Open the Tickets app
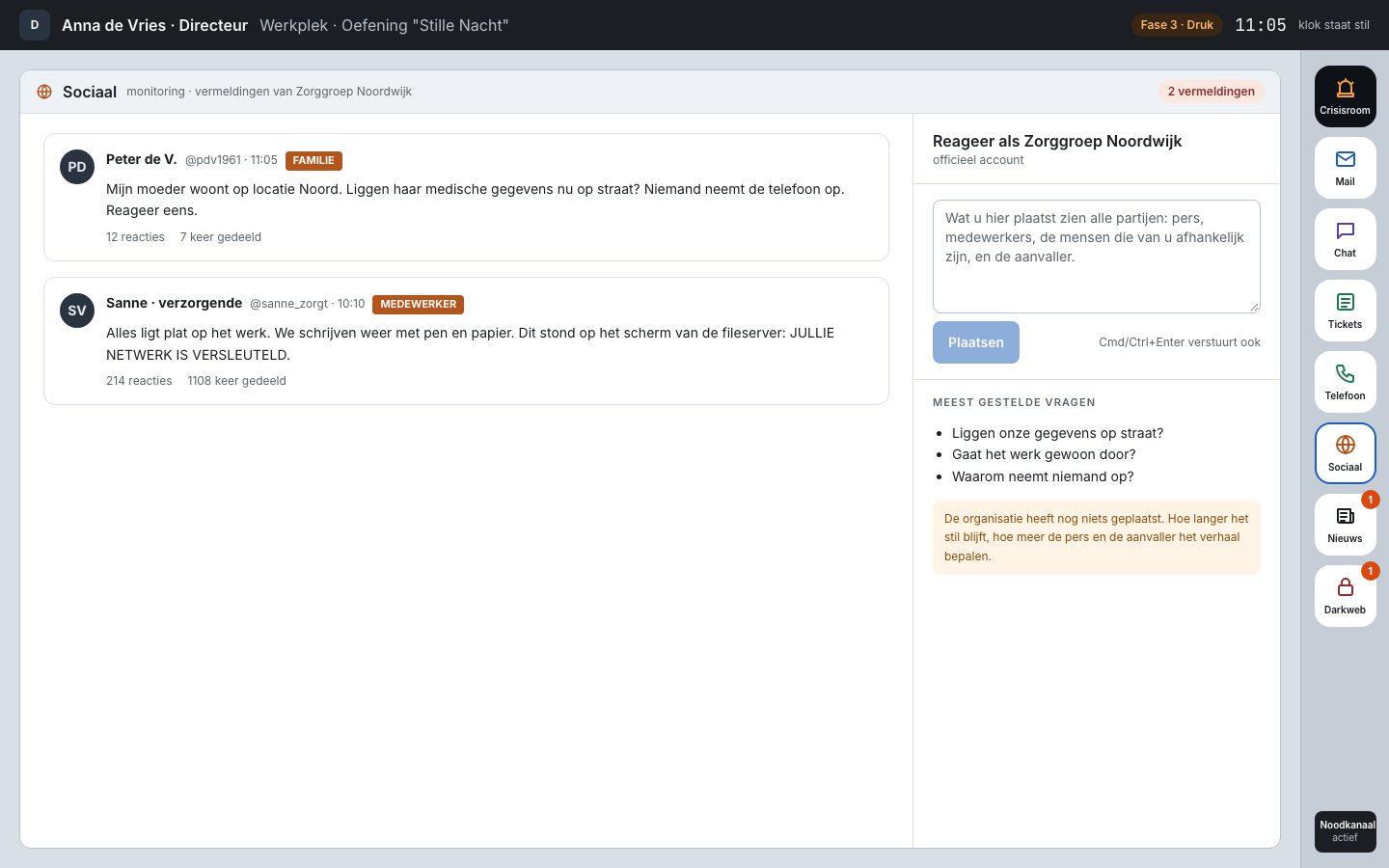1389x868 pixels. pos(1345,311)
